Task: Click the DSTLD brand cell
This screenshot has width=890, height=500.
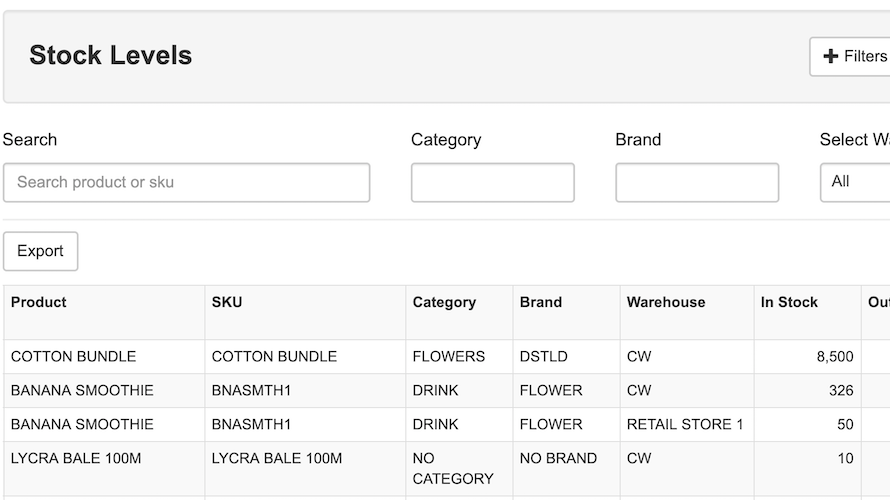Action: coord(544,357)
